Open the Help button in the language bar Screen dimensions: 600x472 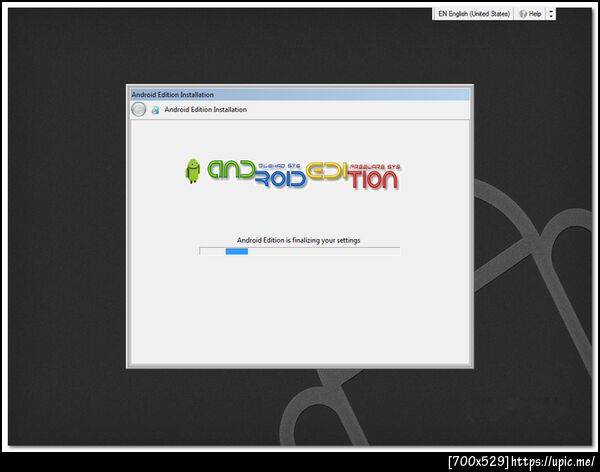[530, 14]
